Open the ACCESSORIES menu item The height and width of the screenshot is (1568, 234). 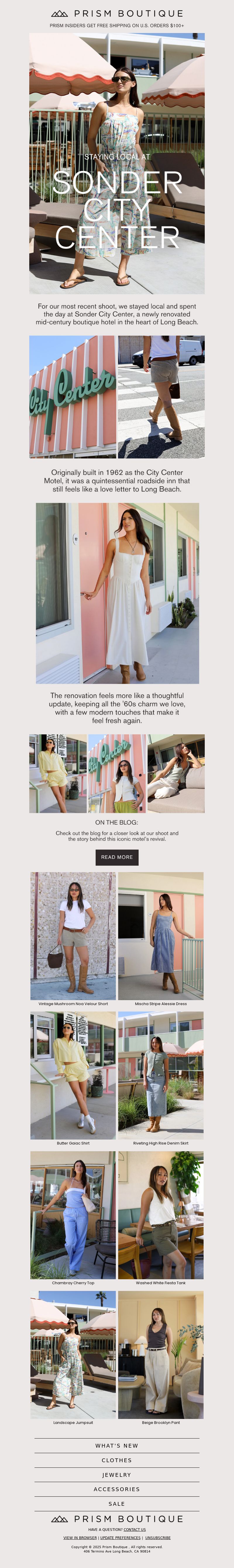117,1489
